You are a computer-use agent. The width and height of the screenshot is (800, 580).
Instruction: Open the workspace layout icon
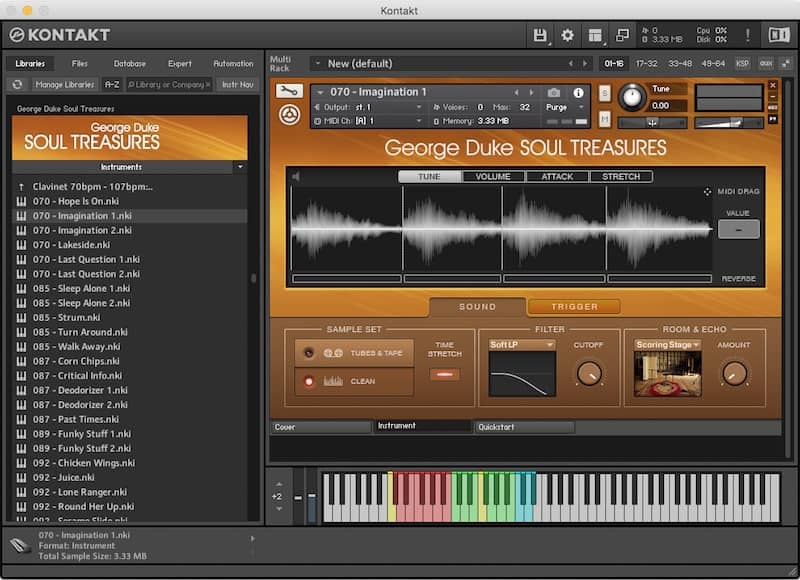click(594, 35)
